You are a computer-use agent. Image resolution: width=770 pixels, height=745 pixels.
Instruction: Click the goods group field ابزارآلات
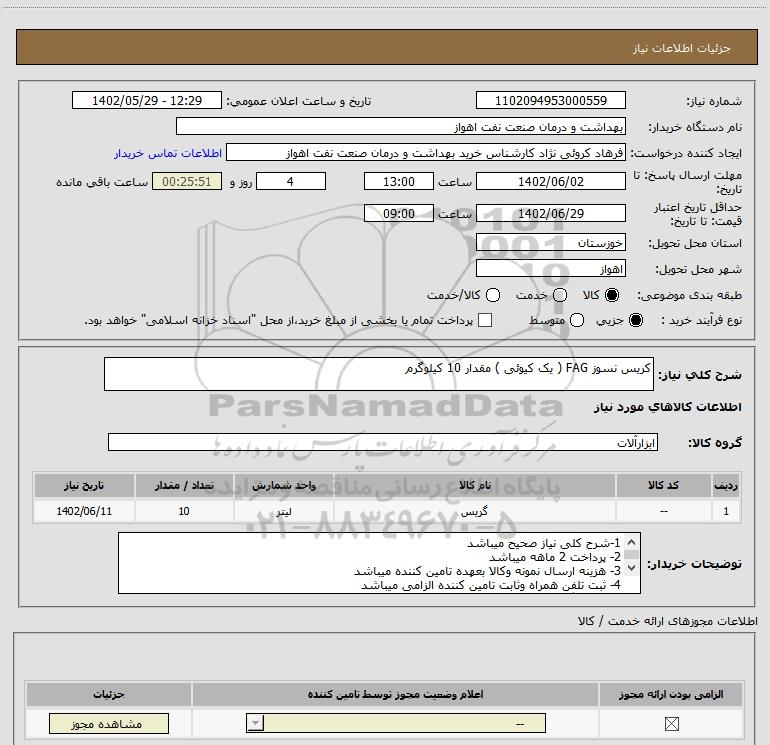[x=383, y=442]
